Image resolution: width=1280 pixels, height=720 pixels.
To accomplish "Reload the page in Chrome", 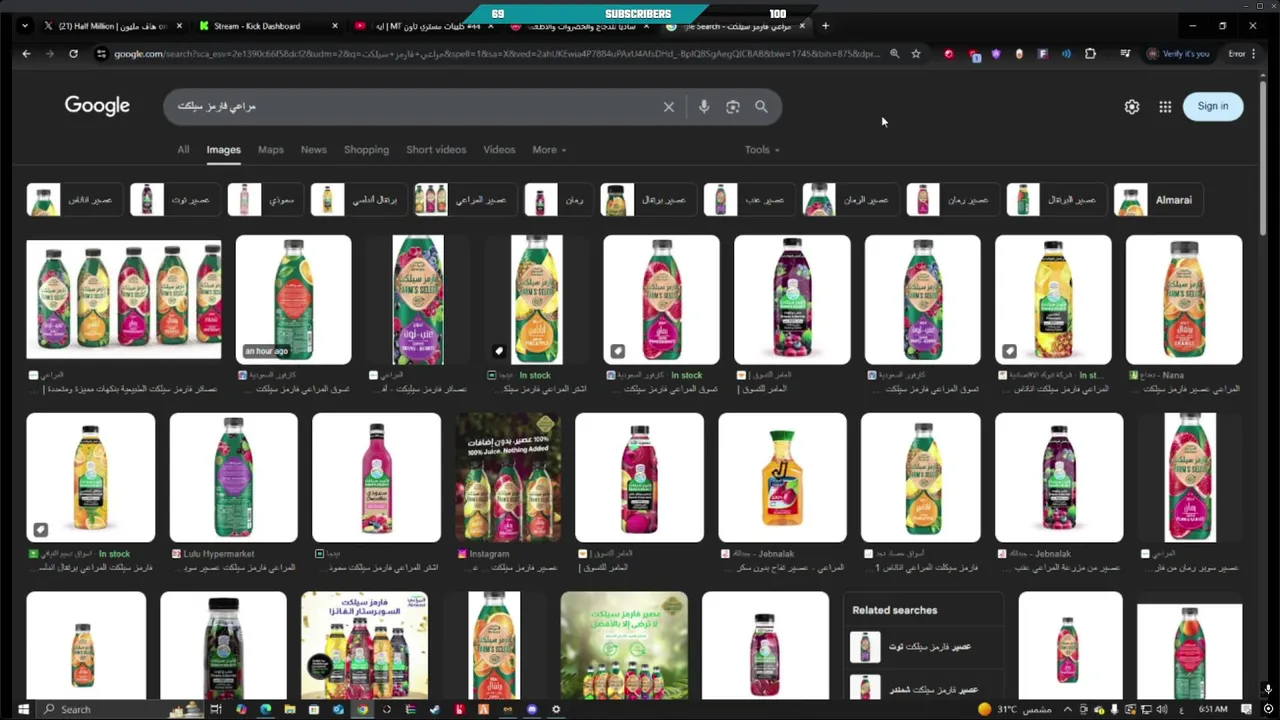I will click(x=73, y=54).
